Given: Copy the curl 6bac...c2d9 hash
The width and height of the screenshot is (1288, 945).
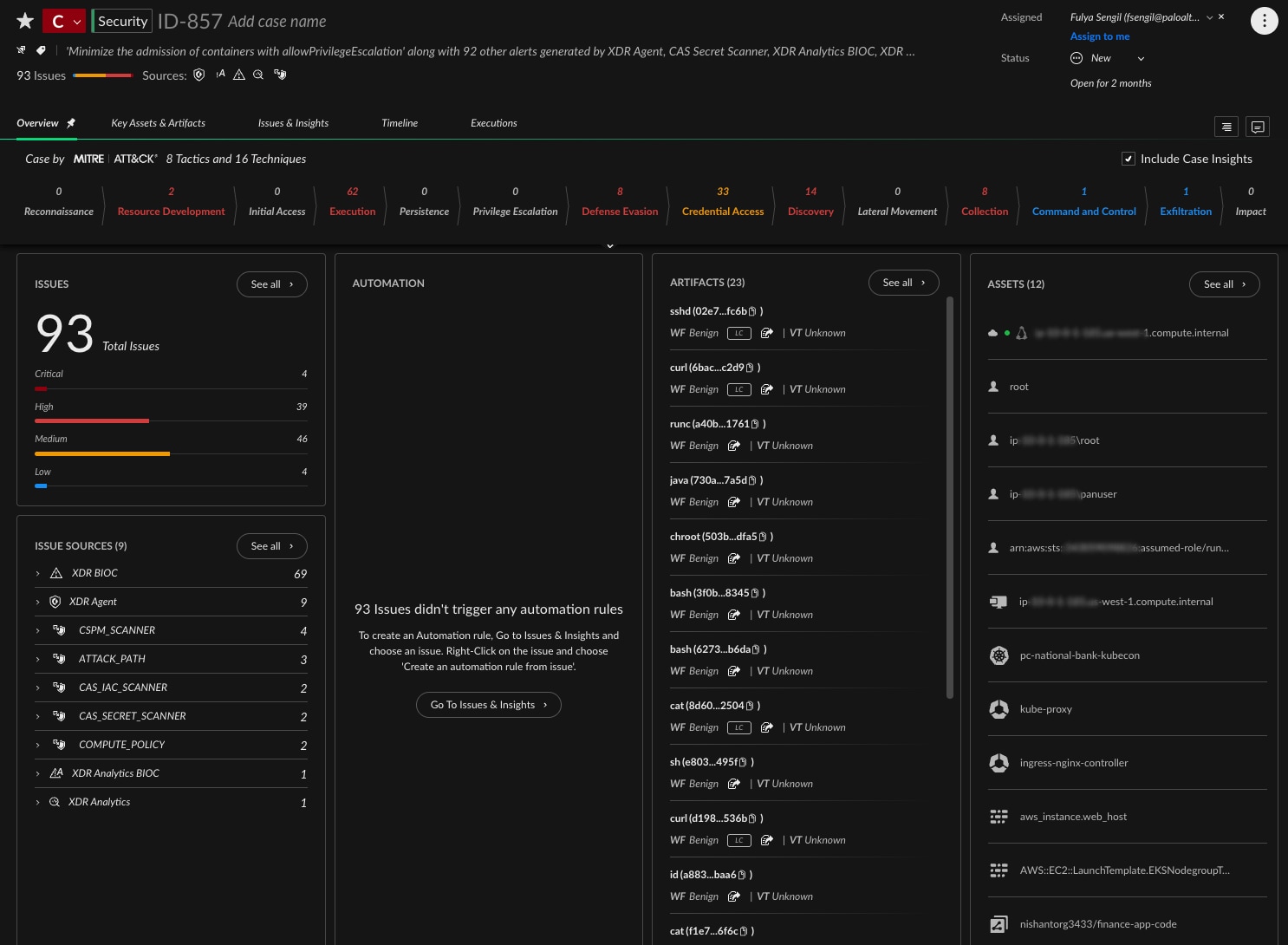Looking at the screenshot, I should [750, 368].
